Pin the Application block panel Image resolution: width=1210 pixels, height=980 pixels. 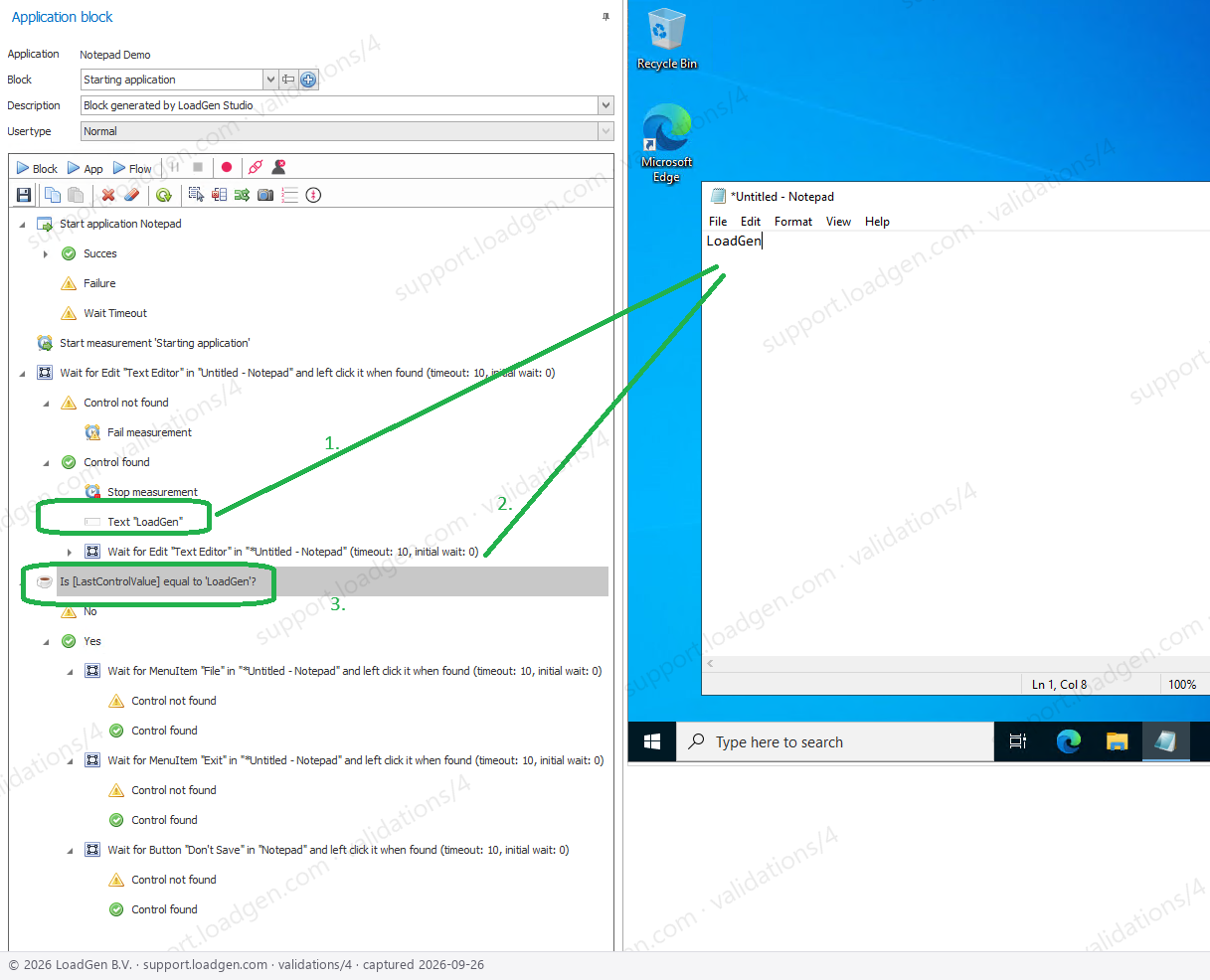click(605, 17)
